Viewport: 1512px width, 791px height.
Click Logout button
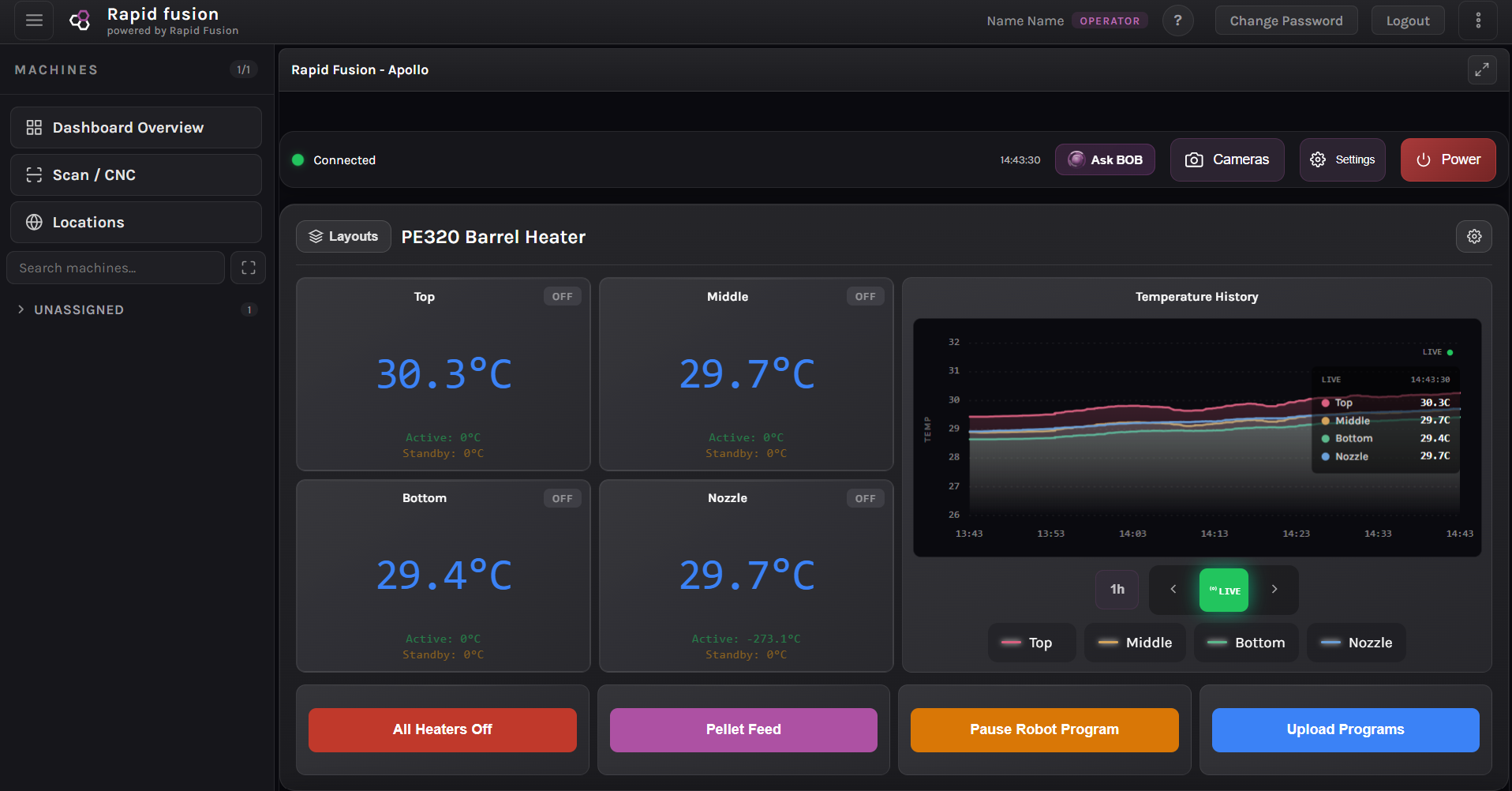(x=1407, y=21)
